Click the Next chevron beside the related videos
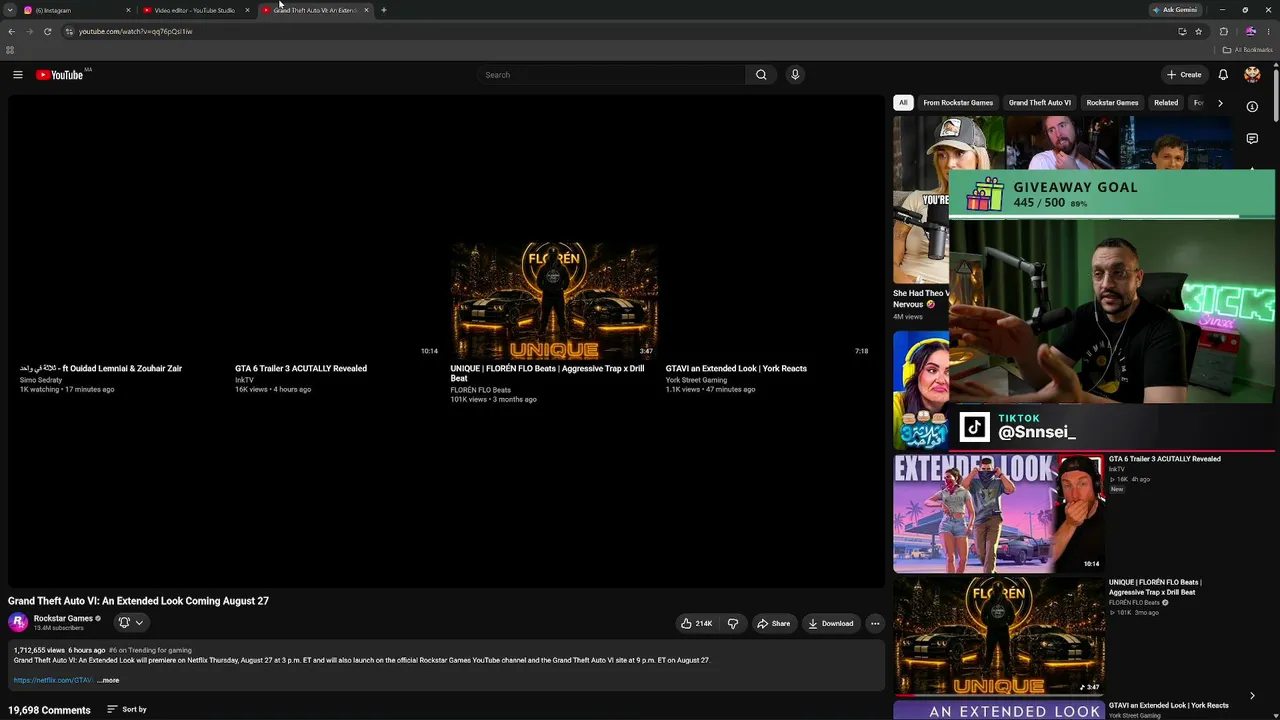1280x720 pixels. coord(1252,696)
